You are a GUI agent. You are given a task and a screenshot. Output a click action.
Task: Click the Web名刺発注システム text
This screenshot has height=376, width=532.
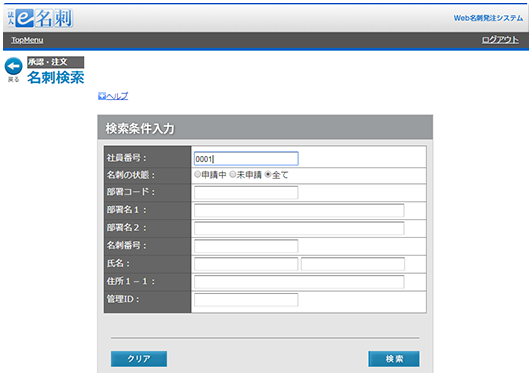pyautogui.click(x=488, y=18)
